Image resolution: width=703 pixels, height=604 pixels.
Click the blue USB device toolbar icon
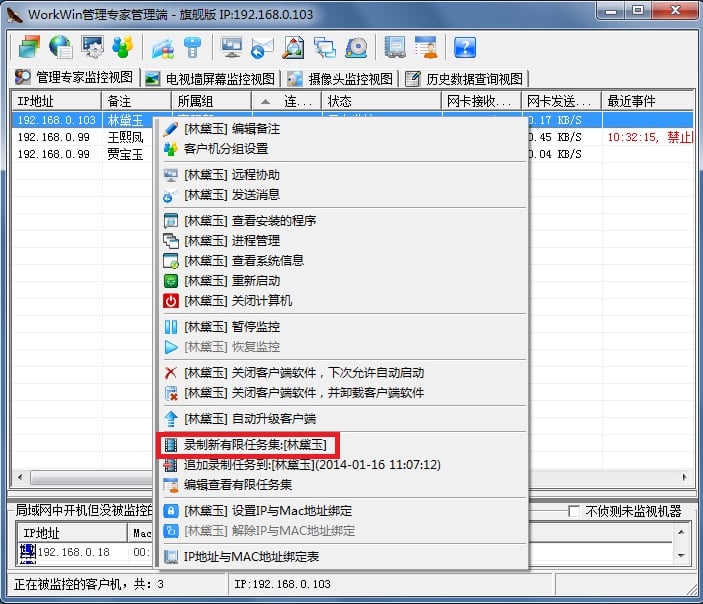[x=193, y=48]
